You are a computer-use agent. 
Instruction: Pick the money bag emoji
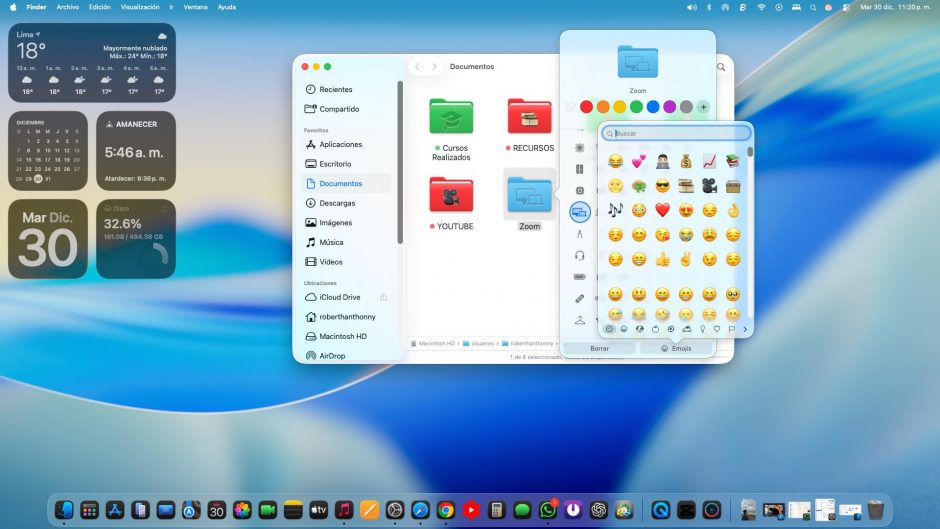(685, 161)
